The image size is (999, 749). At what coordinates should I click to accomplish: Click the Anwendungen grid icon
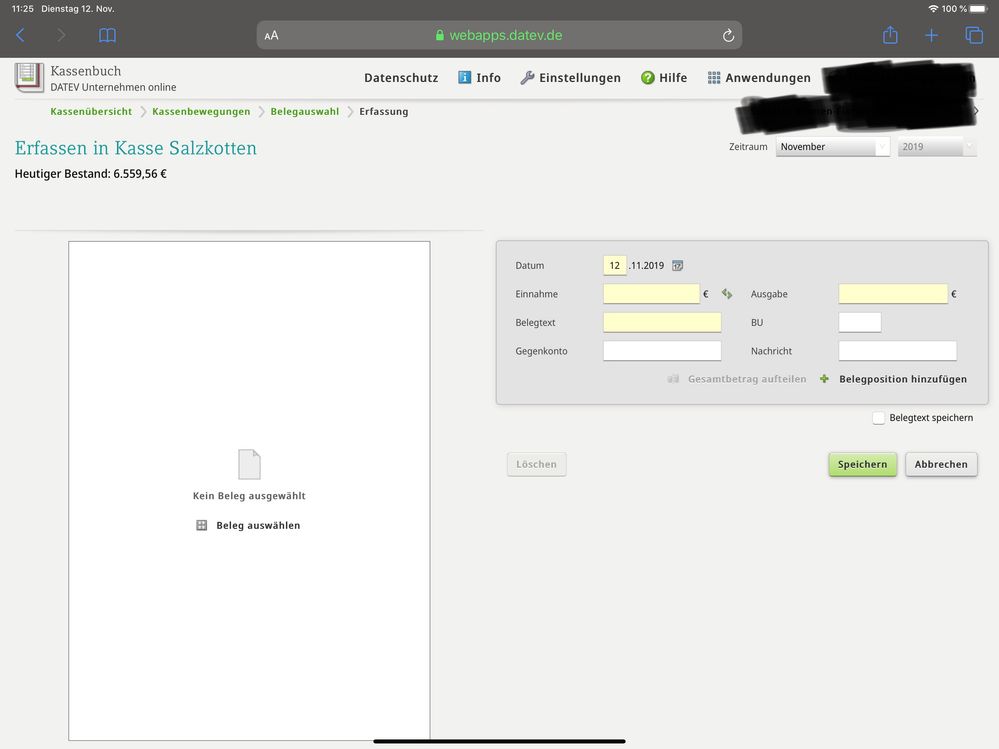[714, 78]
